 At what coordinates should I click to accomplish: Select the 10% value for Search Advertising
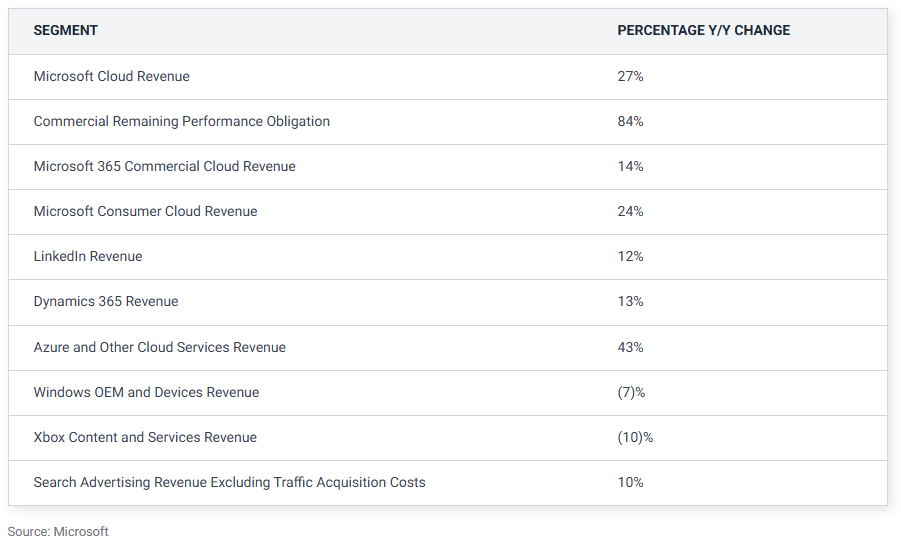[x=630, y=483]
